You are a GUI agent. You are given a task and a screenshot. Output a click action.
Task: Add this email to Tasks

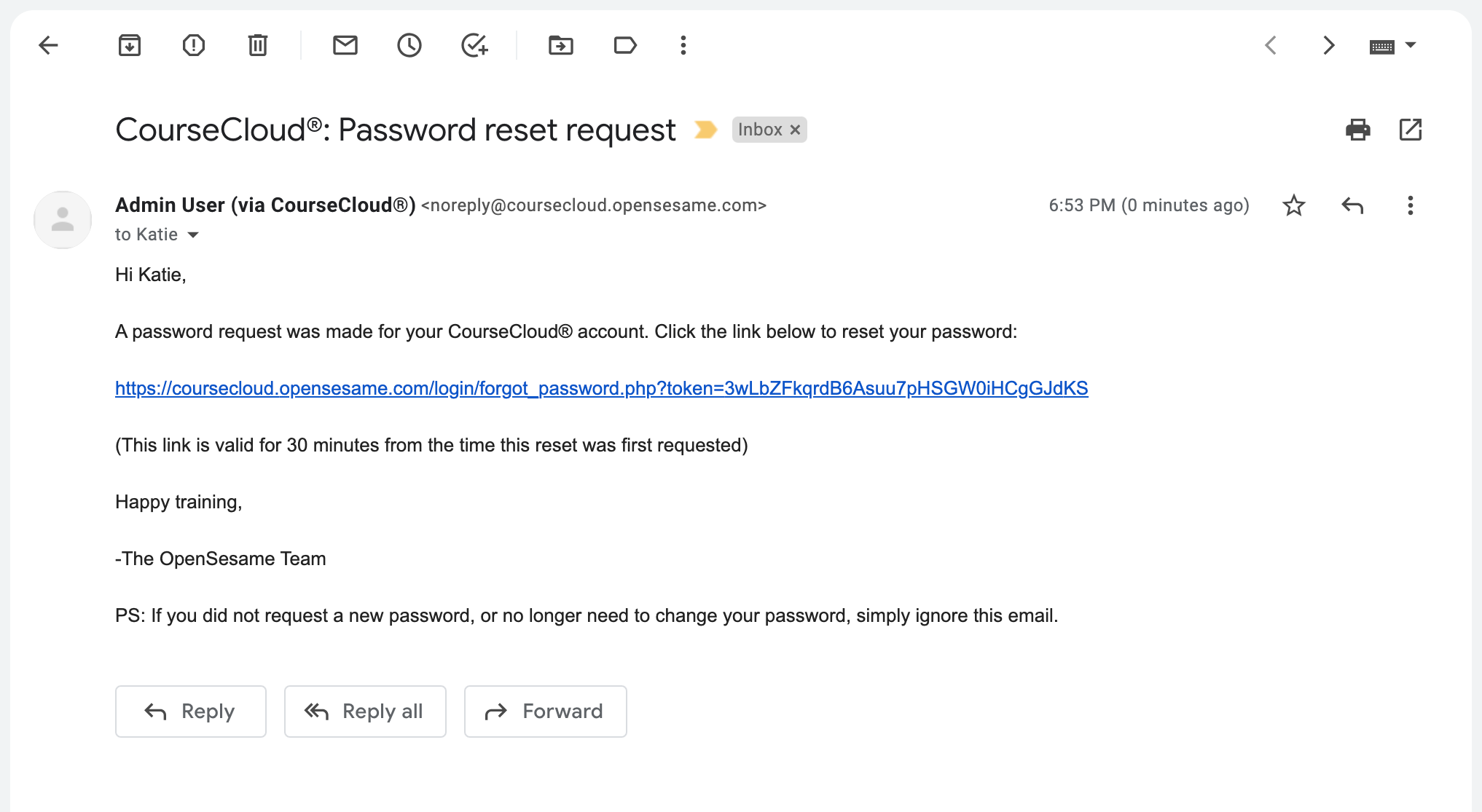[474, 45]
